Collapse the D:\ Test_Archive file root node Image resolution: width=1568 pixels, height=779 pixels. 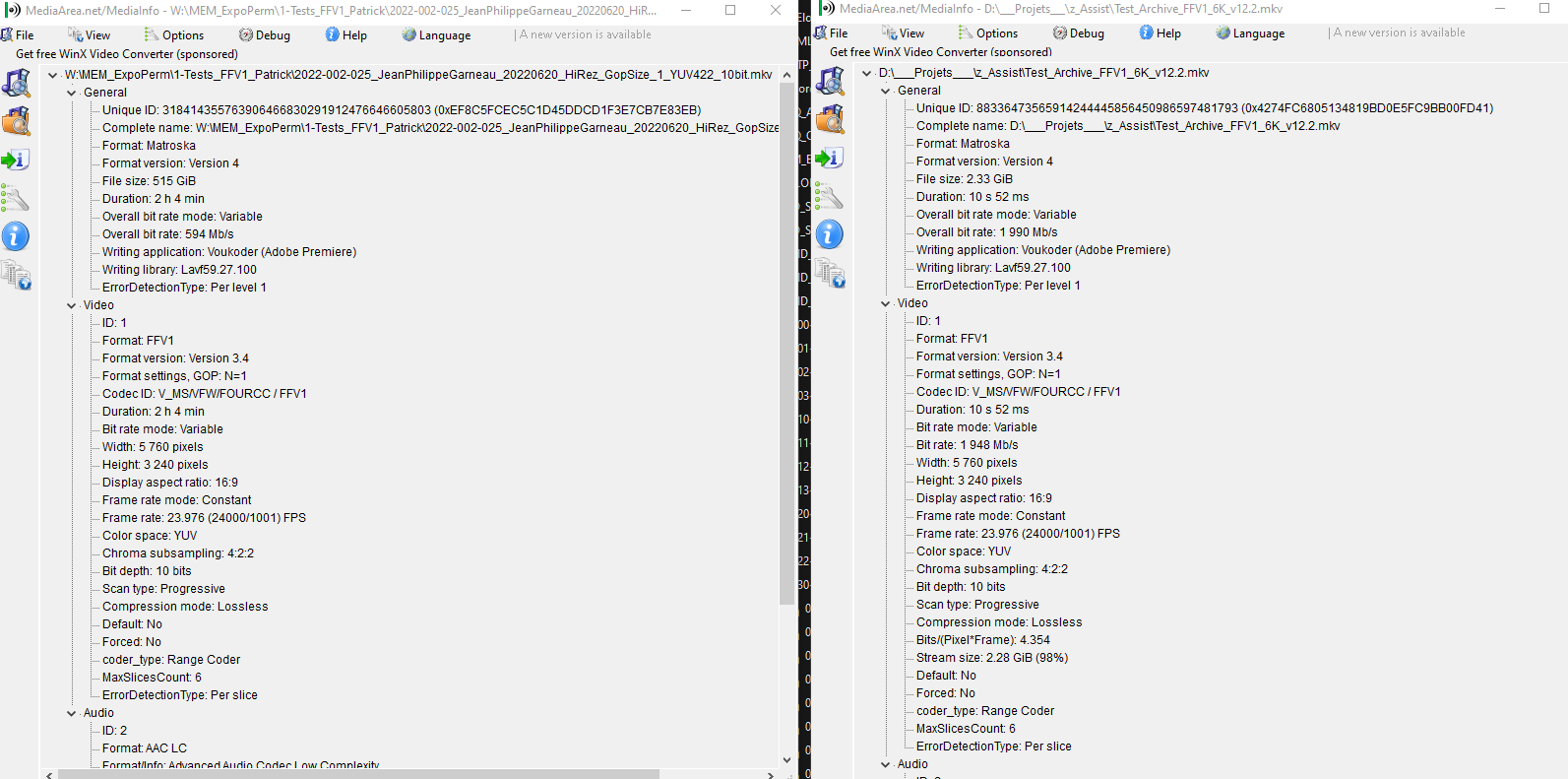pos(867,73)
